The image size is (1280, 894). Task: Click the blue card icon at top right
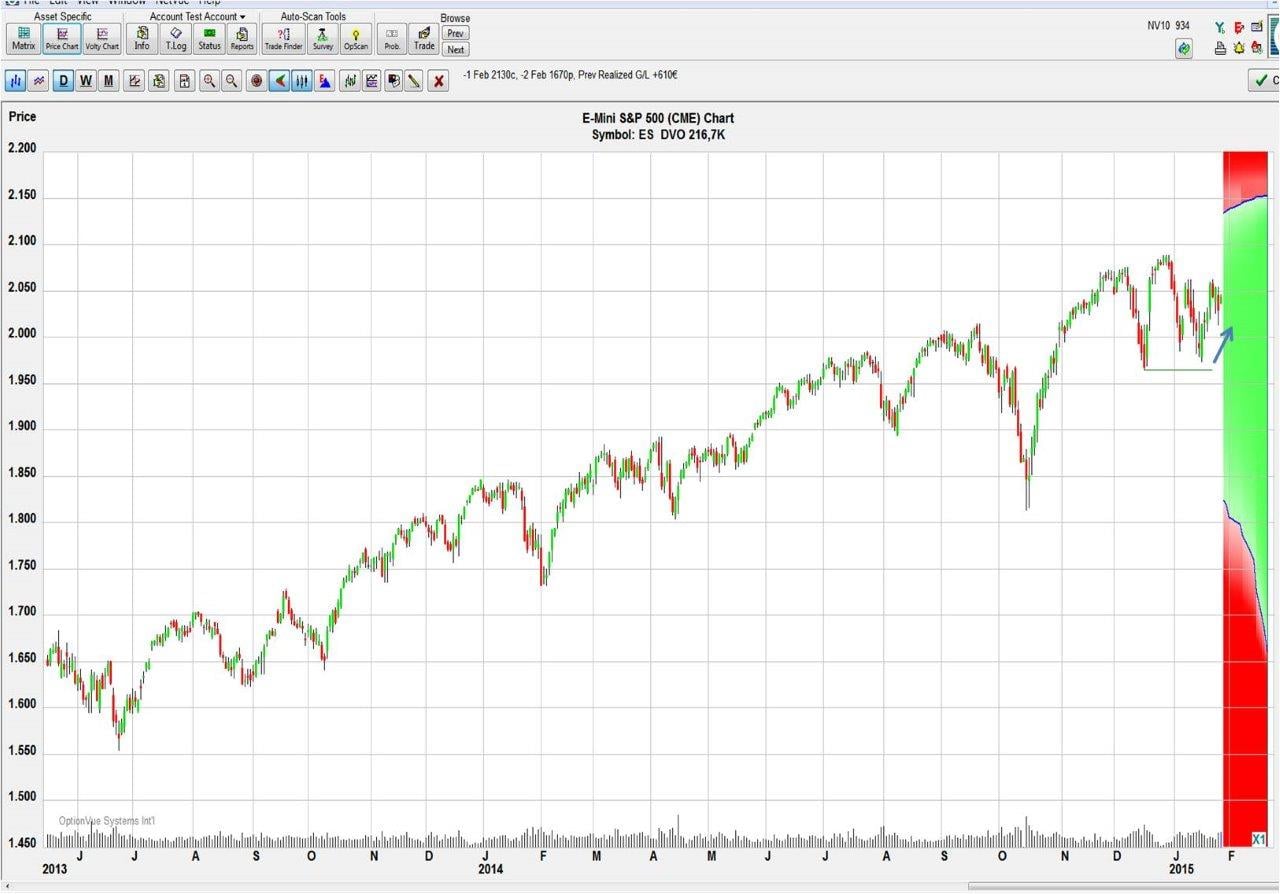click(x=1257, y=28)
